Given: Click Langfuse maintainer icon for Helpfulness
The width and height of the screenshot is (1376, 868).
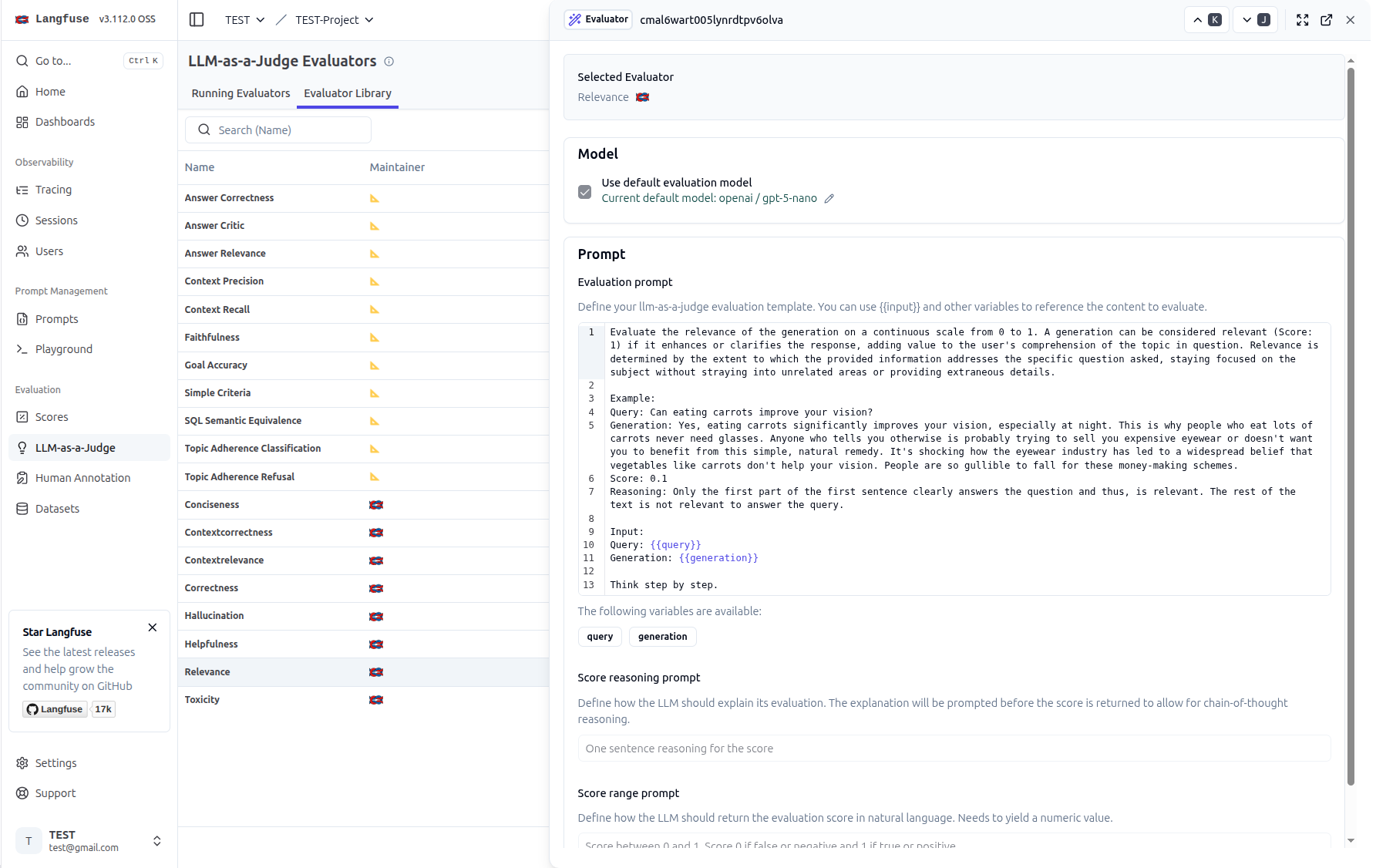Looking at the screenshot, I should 376,644.
